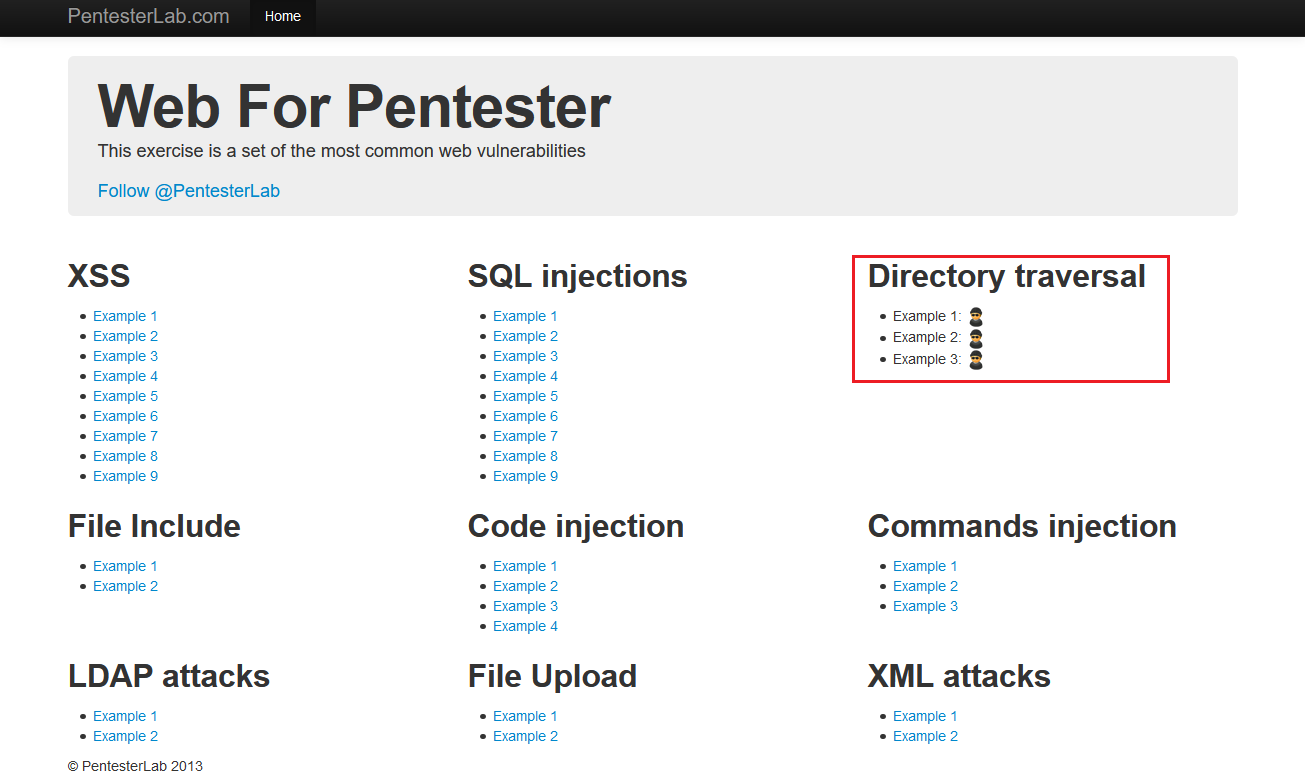1305x782 pixels.
Task: Open XSS Example 4
Action: click(125, 376)
